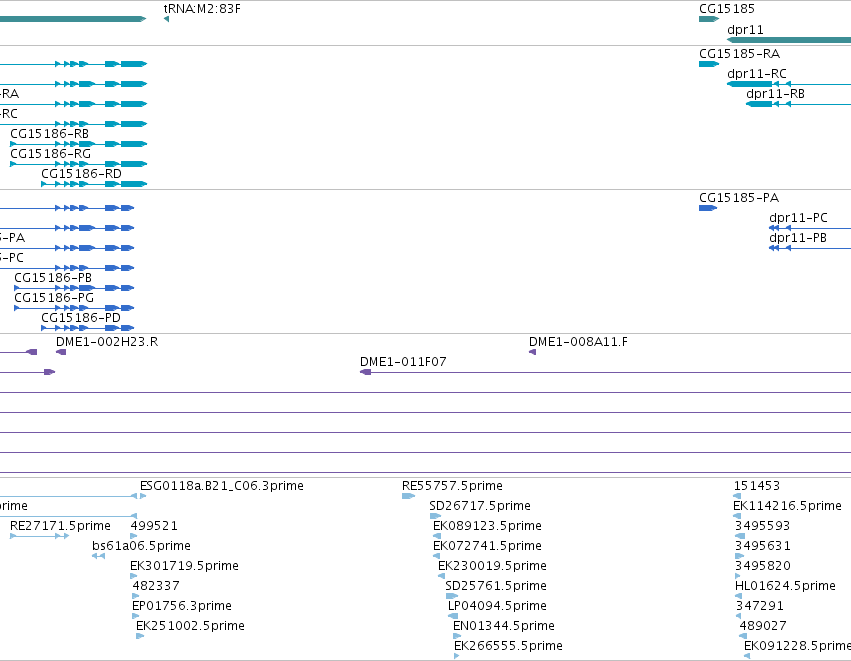Click the dpr11-RC transcript label
This screenshot has height=661, width=851.
tap(757, 74)
